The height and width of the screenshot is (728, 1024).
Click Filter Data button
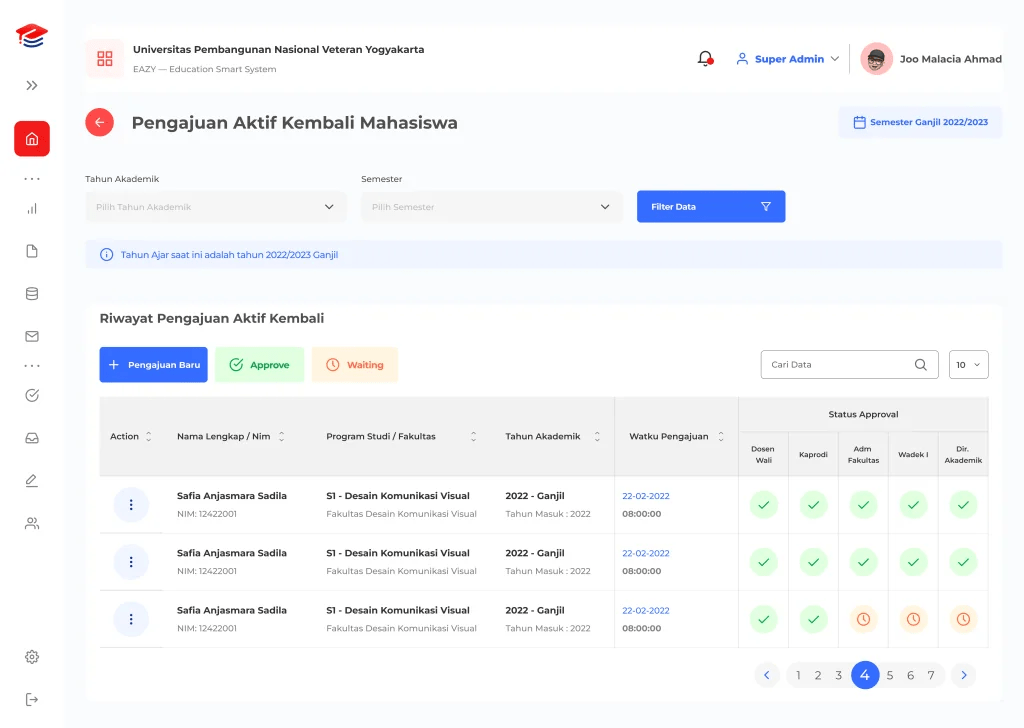click(x=711, y=206)
